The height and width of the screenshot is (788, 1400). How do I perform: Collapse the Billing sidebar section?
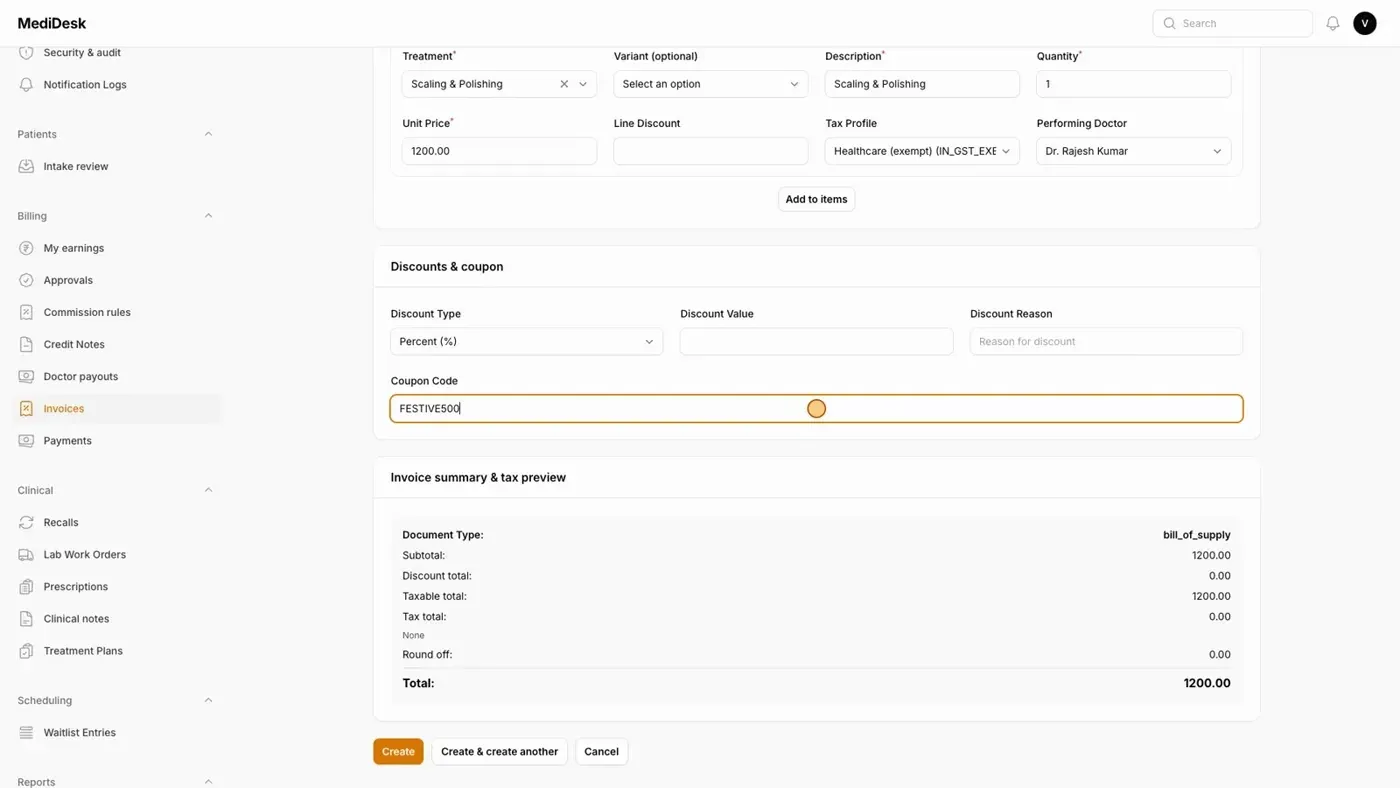coord(208,216)
